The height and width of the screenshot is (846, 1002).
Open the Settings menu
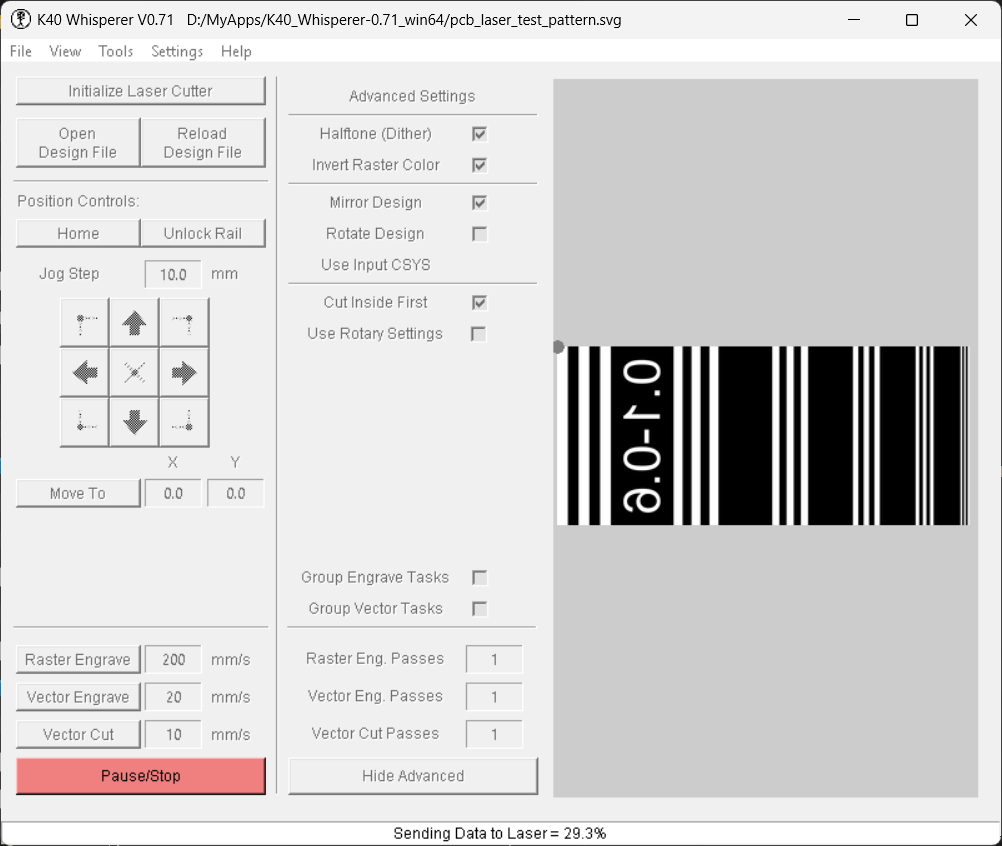point(177,51)
